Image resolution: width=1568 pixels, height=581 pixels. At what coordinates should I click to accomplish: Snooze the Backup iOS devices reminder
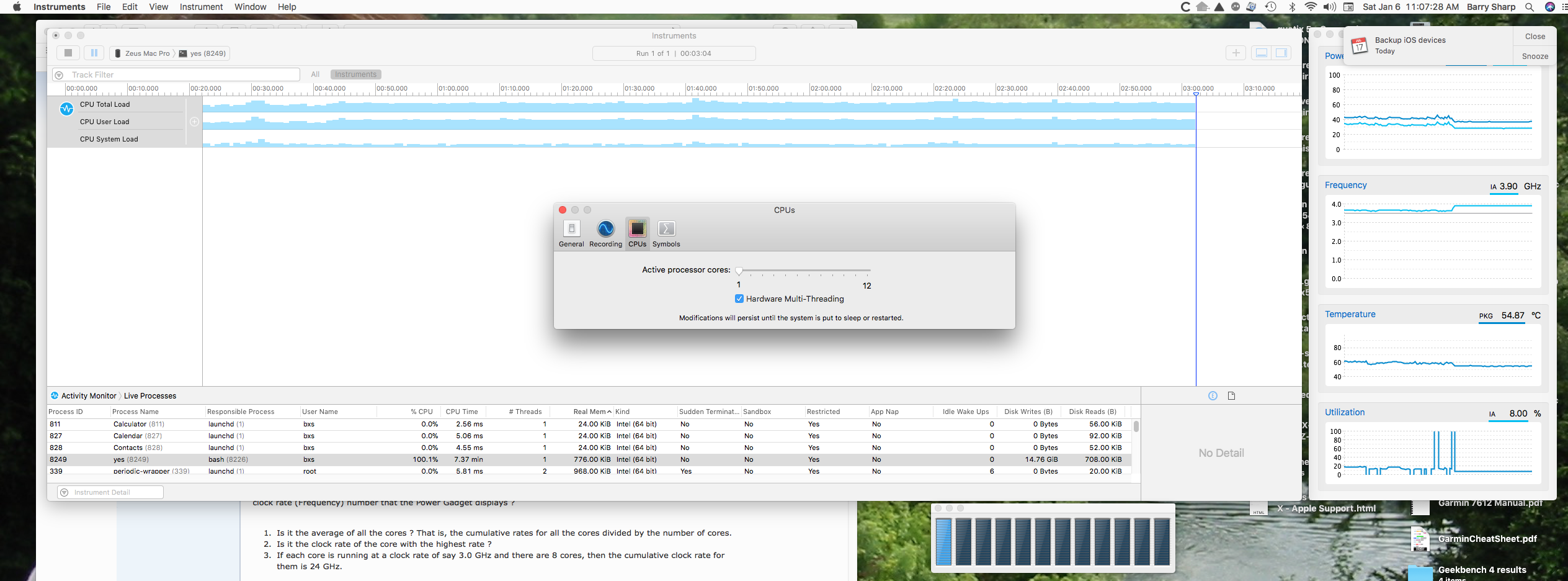coord(1535,56)
